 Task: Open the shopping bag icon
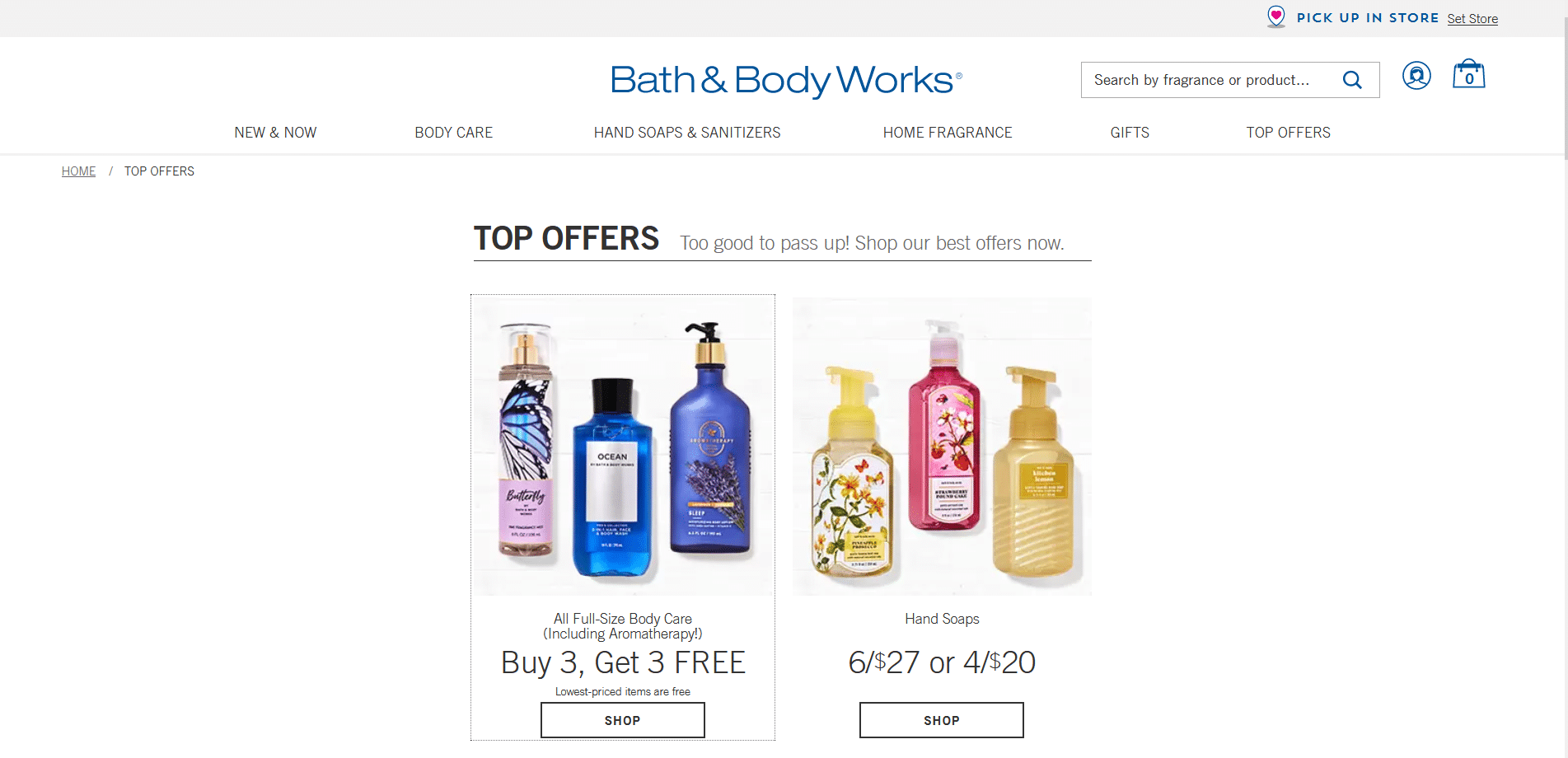tap(1468, 74)
